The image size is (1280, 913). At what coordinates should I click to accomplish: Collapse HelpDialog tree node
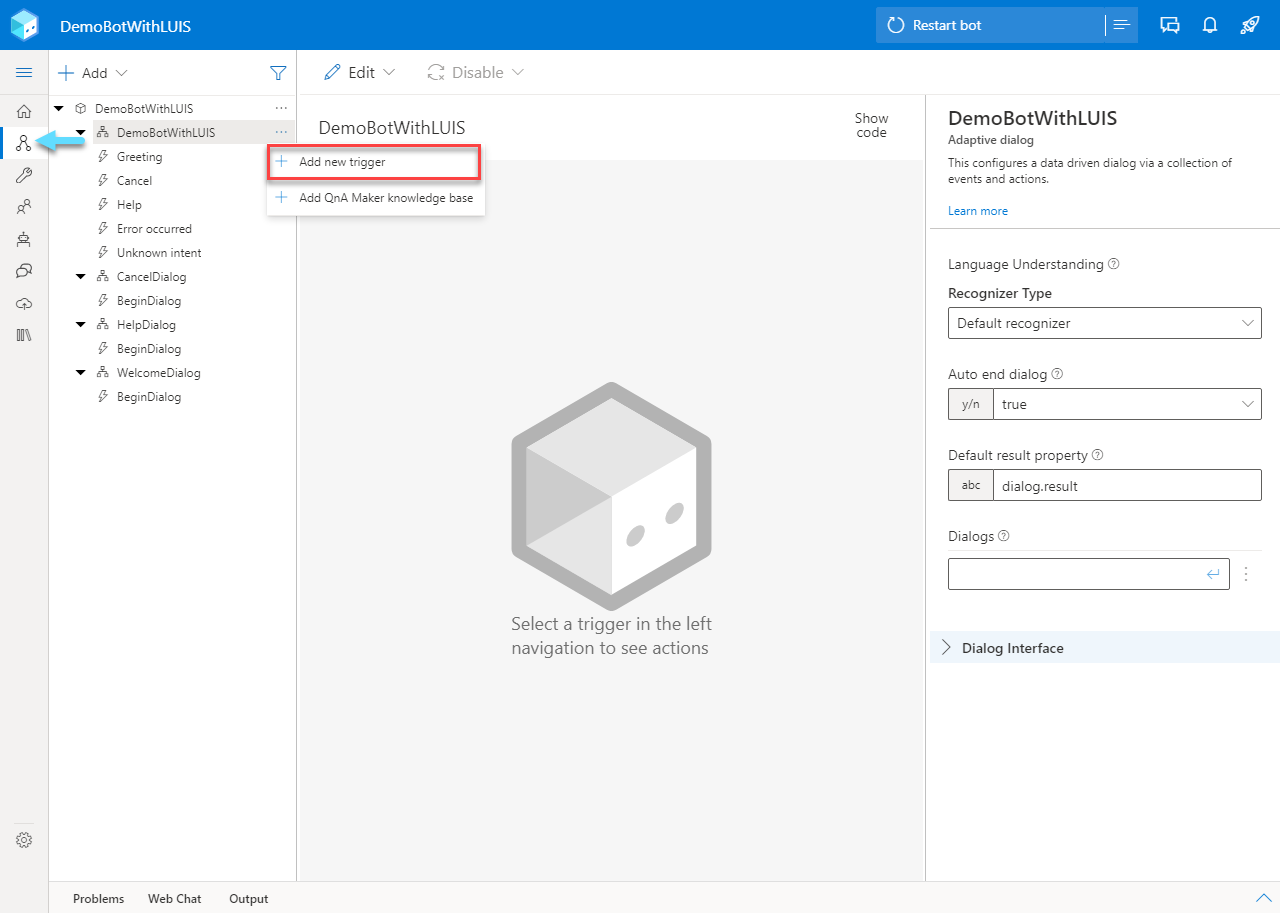[81, 325]
